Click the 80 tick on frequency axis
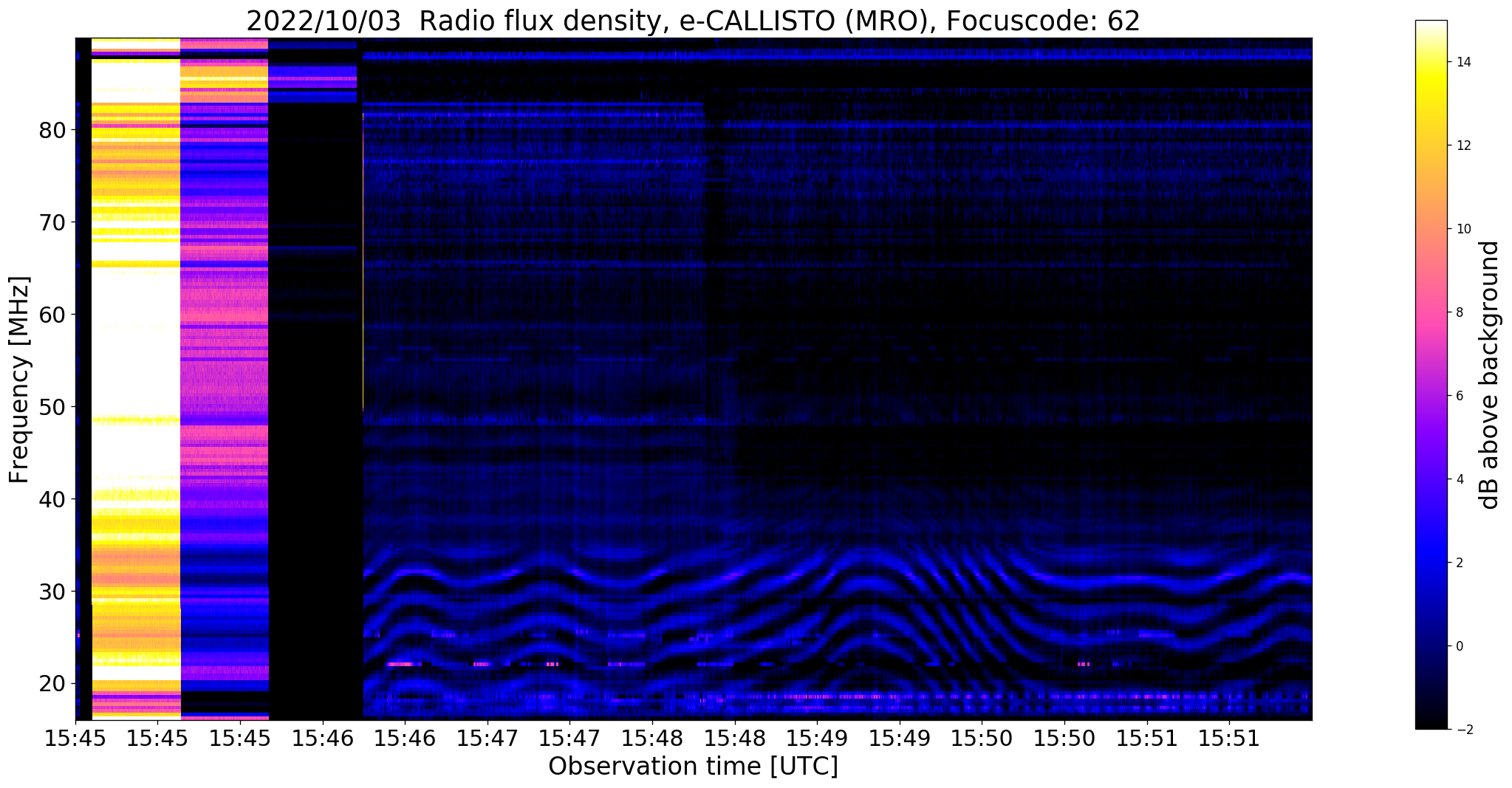Viewport: 1512px width, 788px height. [x=53, y=130]
